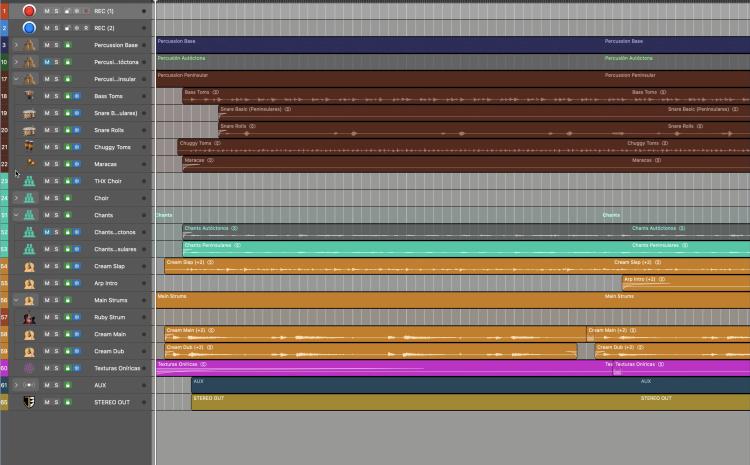Image resolution: width=750 pixels, height=465 pixels.
Task: Click the red REC (1) track icon
Action: click(x=29, y=11)
